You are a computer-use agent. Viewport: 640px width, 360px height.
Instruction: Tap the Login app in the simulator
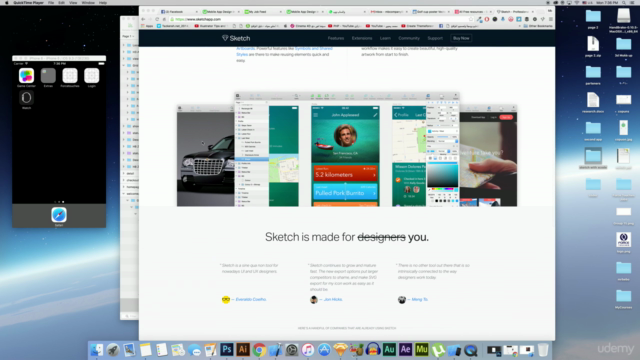[x=91, y=76]
